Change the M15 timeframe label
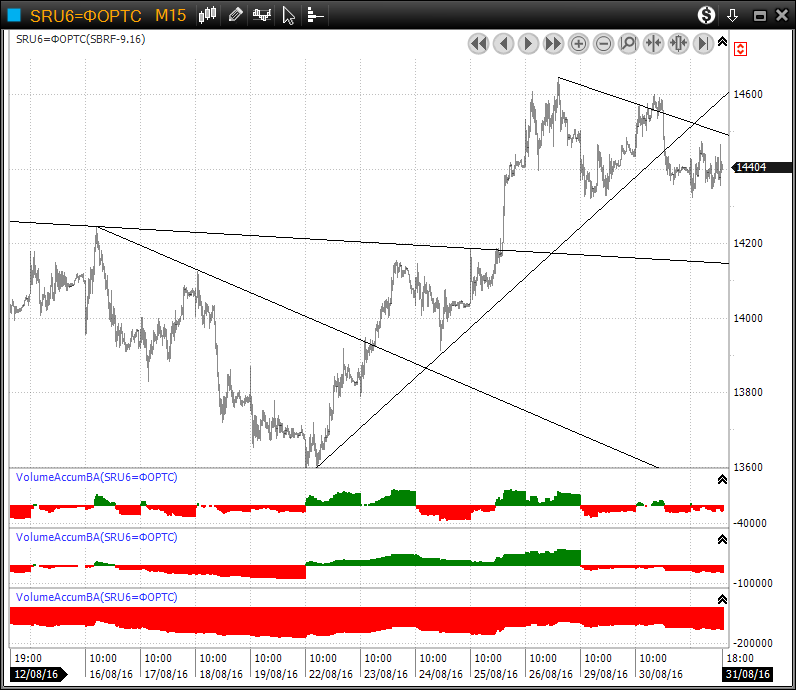Image resolution: width=796 pixels, height=690 pixels. 170,15
